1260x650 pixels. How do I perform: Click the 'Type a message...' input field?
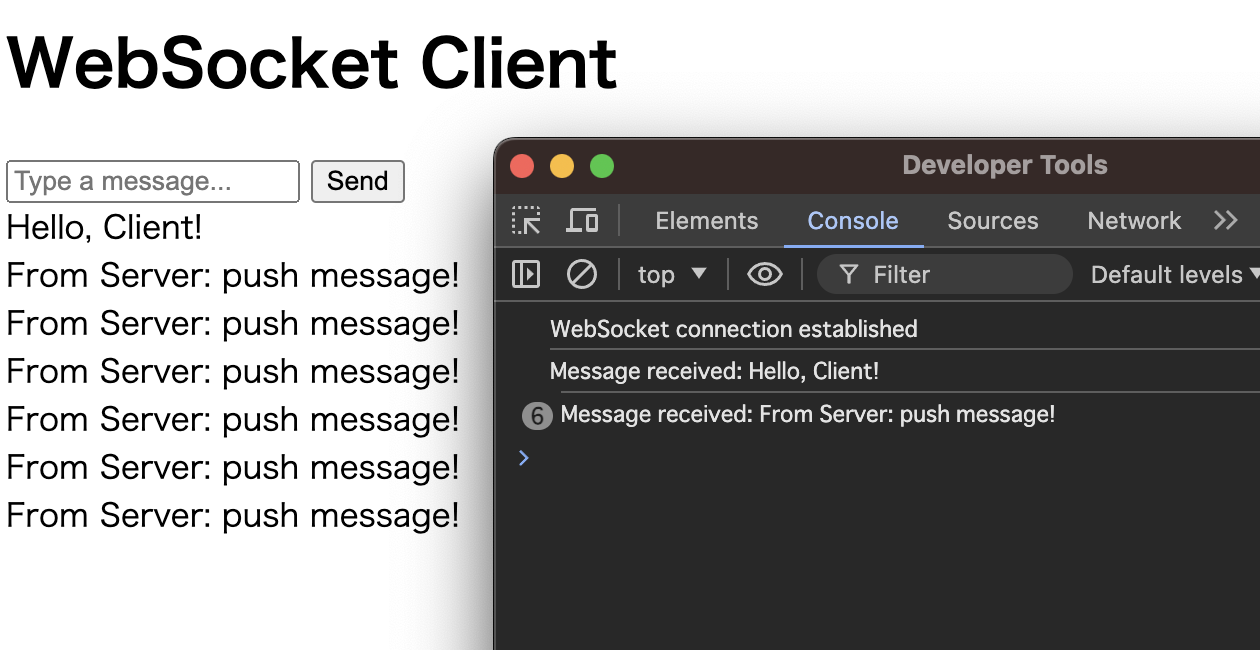click(x=152, y=181)
